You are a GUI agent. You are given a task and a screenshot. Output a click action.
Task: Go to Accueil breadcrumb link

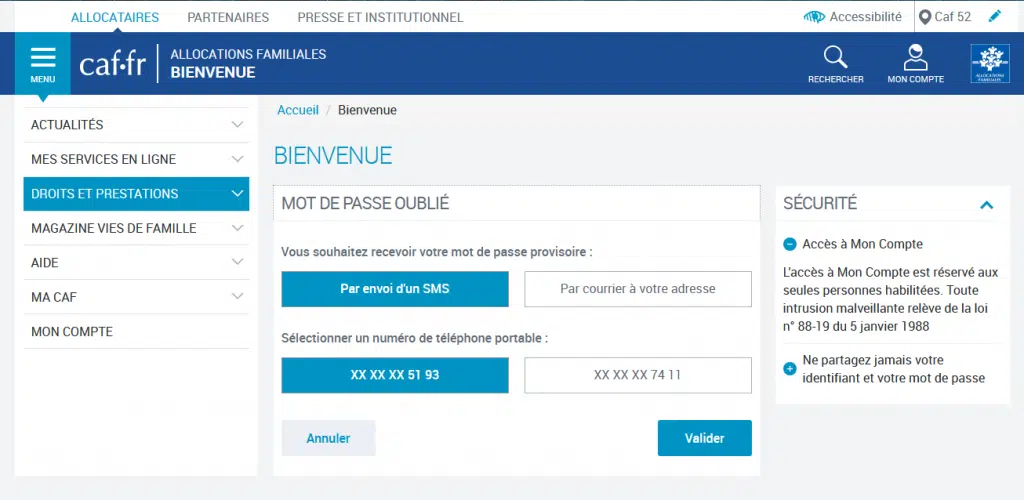(298, 110)
